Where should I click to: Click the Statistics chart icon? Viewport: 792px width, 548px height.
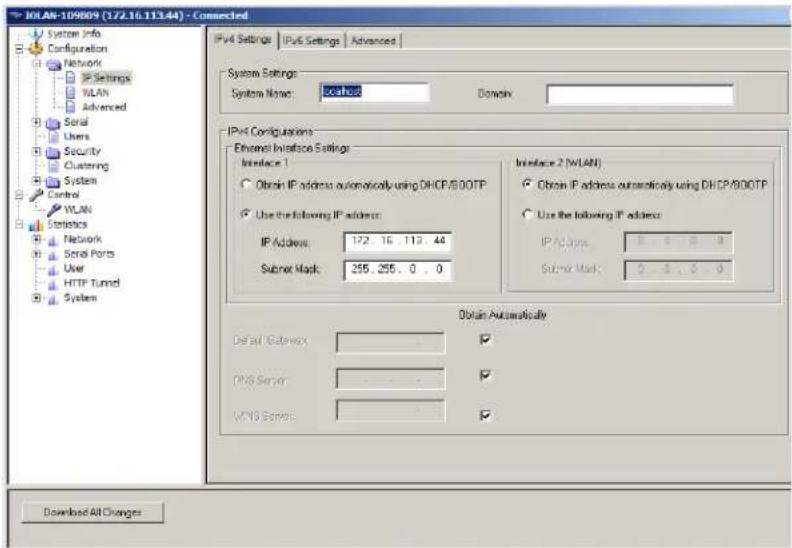(x=36, y=225)
